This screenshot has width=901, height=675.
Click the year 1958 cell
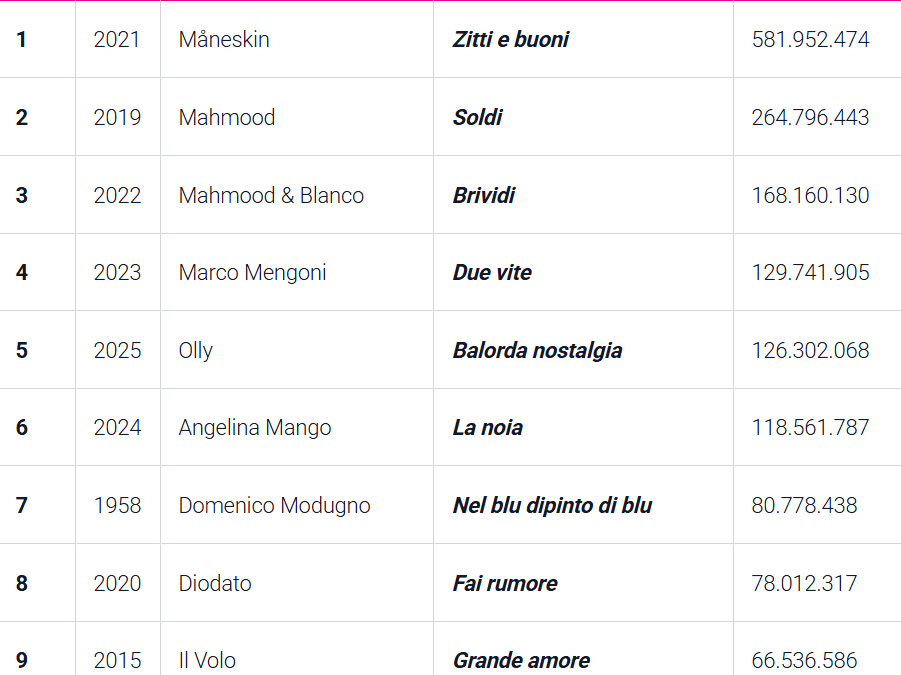(117, 506)
